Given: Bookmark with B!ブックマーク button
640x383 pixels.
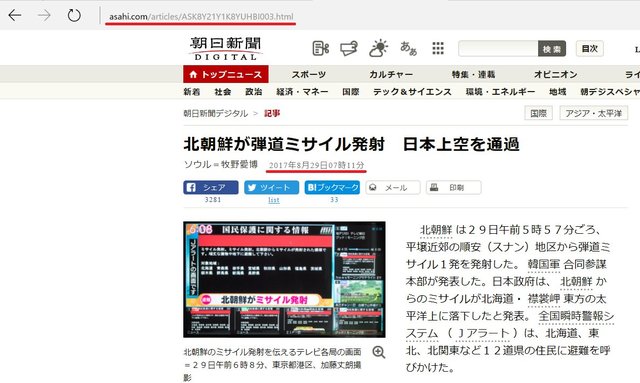Looking at the screenshot, I should point(332,187).
